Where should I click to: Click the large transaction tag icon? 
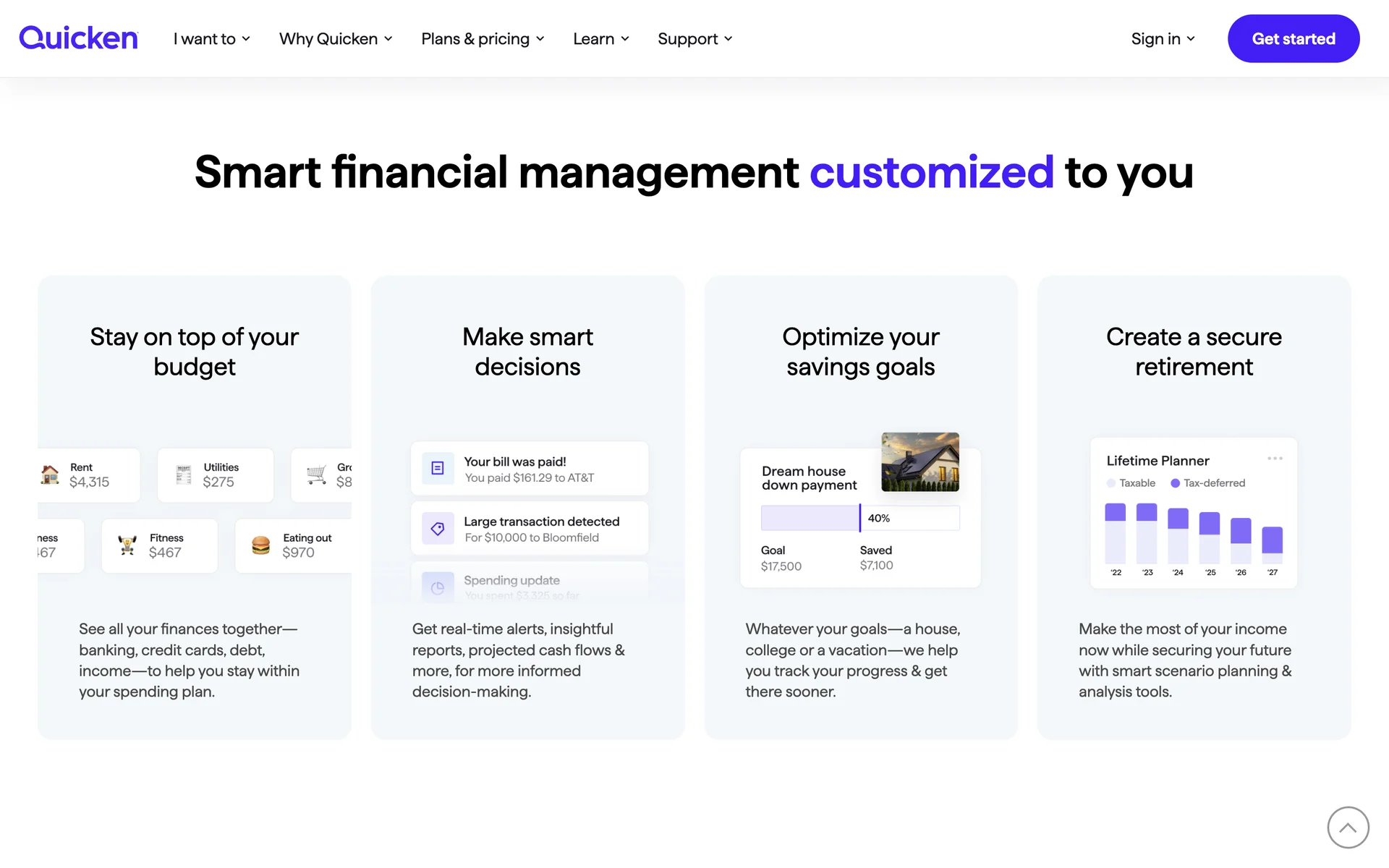[438, 529]
